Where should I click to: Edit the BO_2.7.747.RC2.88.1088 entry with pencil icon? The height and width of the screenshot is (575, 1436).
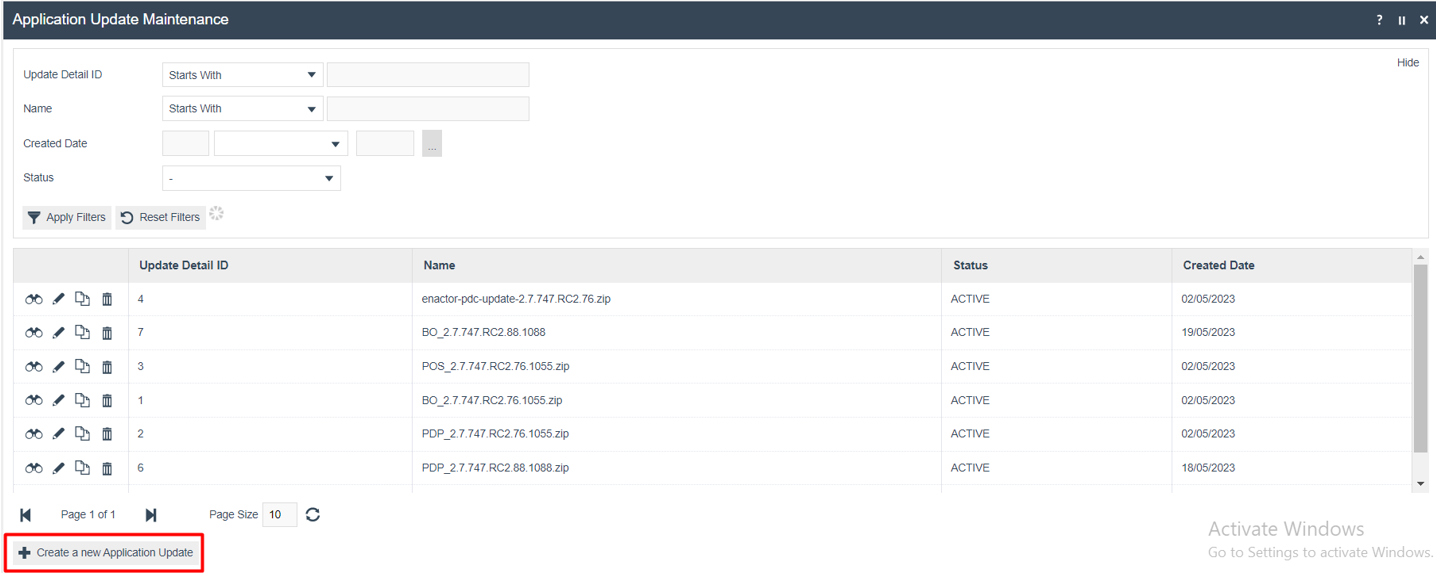click(x=59, y=333)
